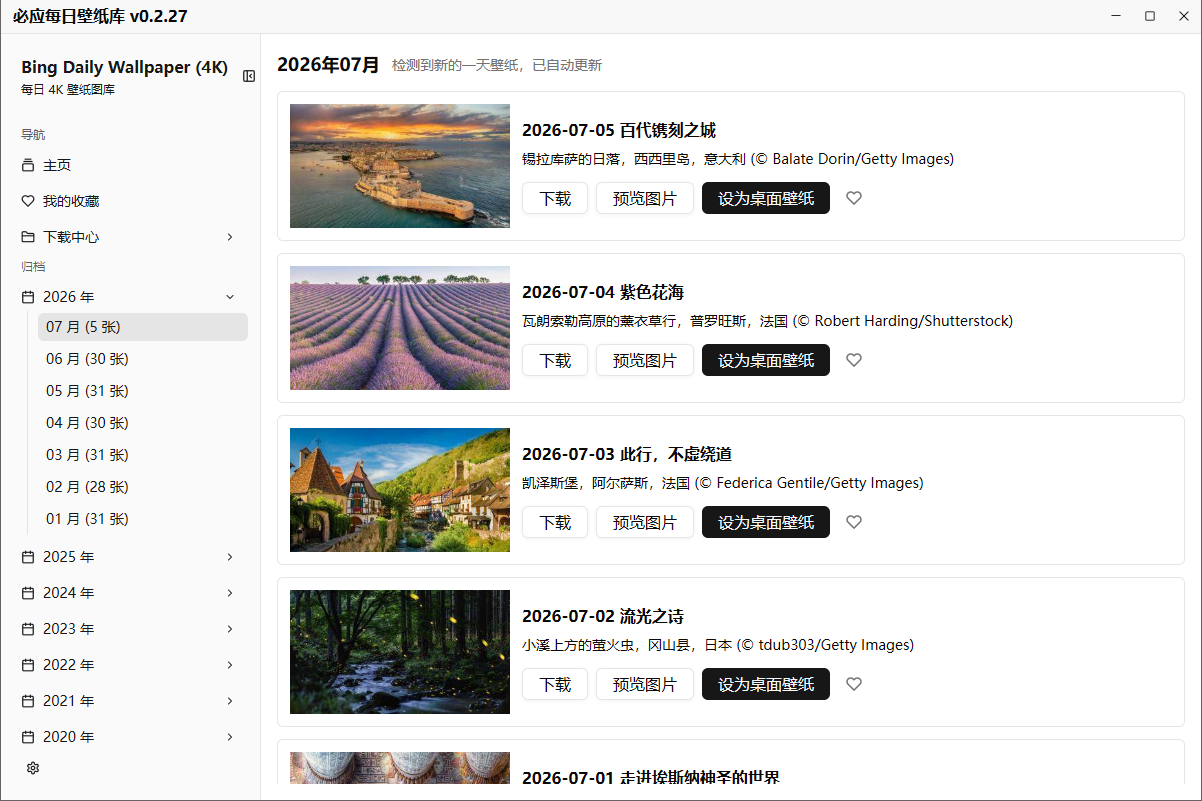Preview image for 紫色花海
This screenshot has height=801, width=1202.
[645, 360]
